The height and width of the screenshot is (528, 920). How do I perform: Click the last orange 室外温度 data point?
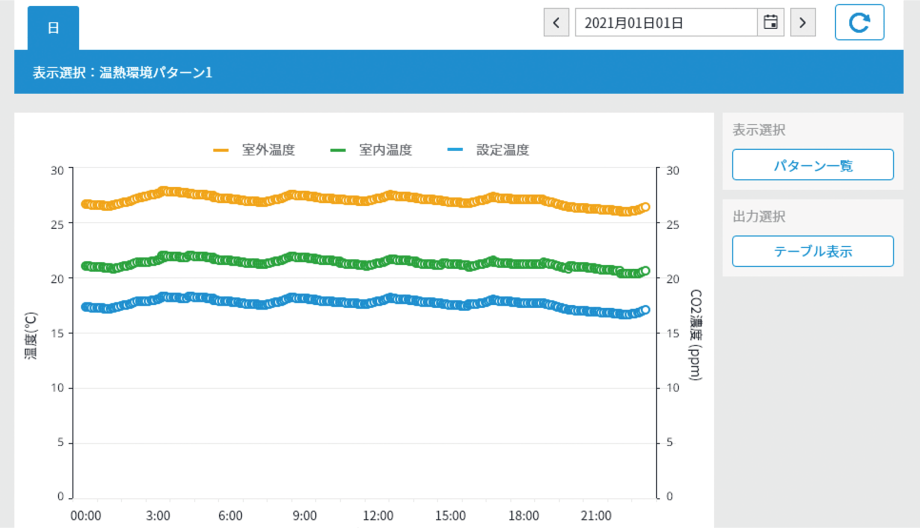[645, 207]
